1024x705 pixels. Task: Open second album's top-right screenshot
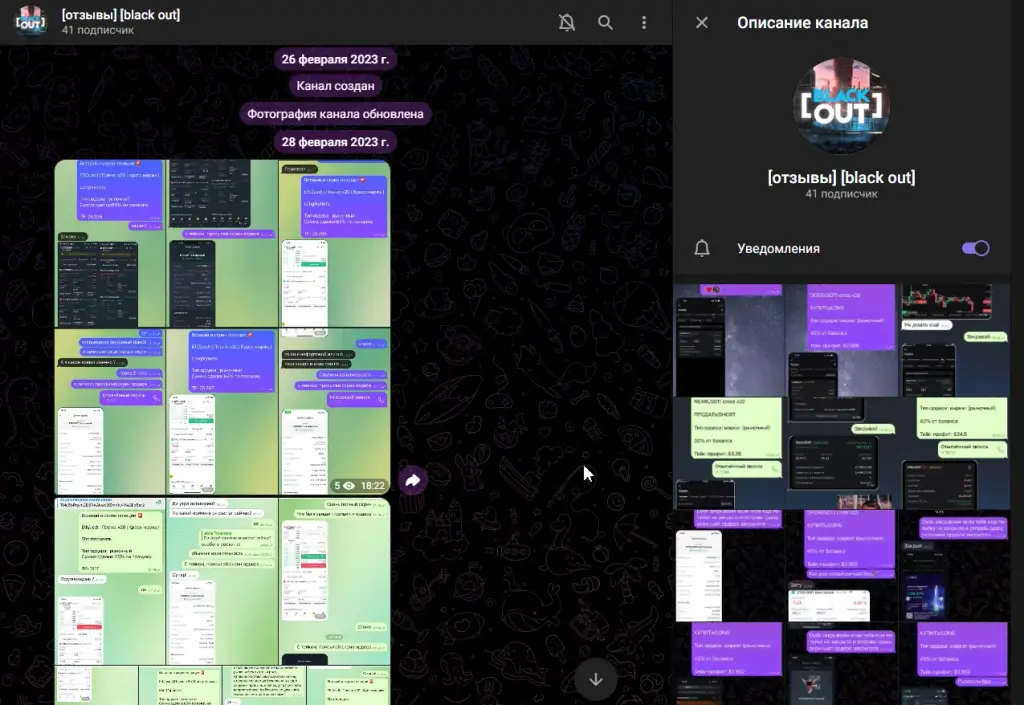pos(334,581)
